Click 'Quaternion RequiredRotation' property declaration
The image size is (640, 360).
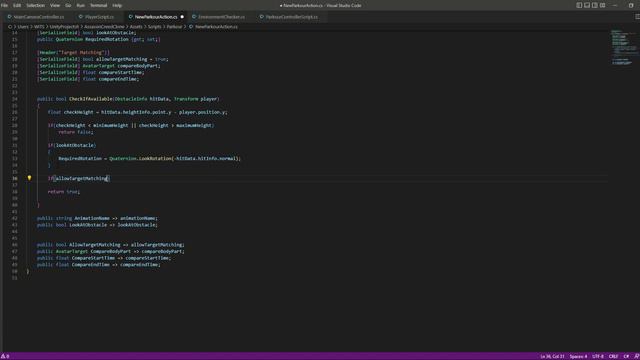click(x=99, y=39)
